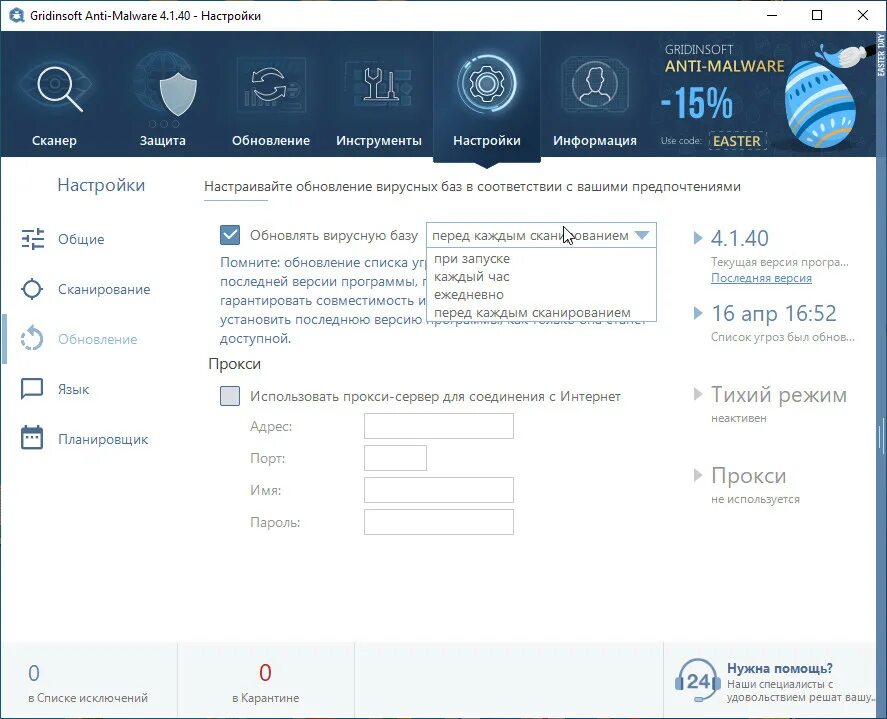Click the Обновление sidebar label
Image resolution: width=887 pixels, height=719 pixels.
point(97,339)
